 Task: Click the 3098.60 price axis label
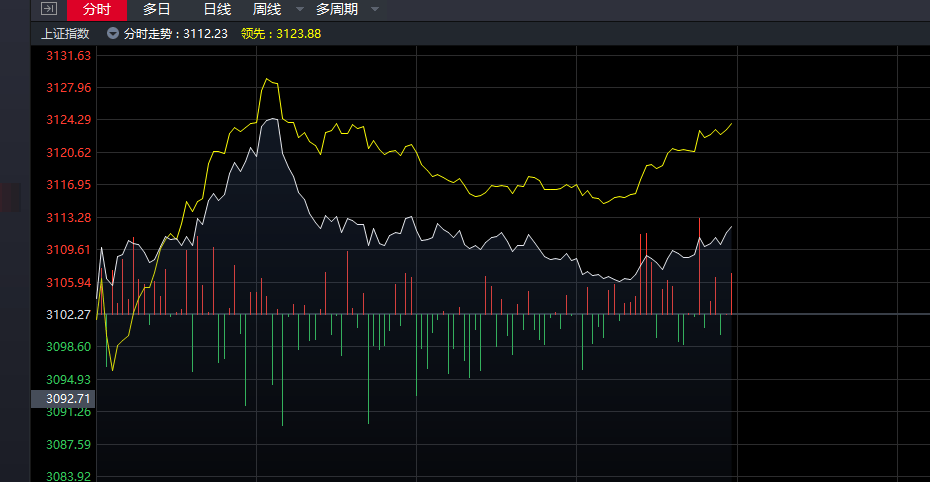coord(69,347)
